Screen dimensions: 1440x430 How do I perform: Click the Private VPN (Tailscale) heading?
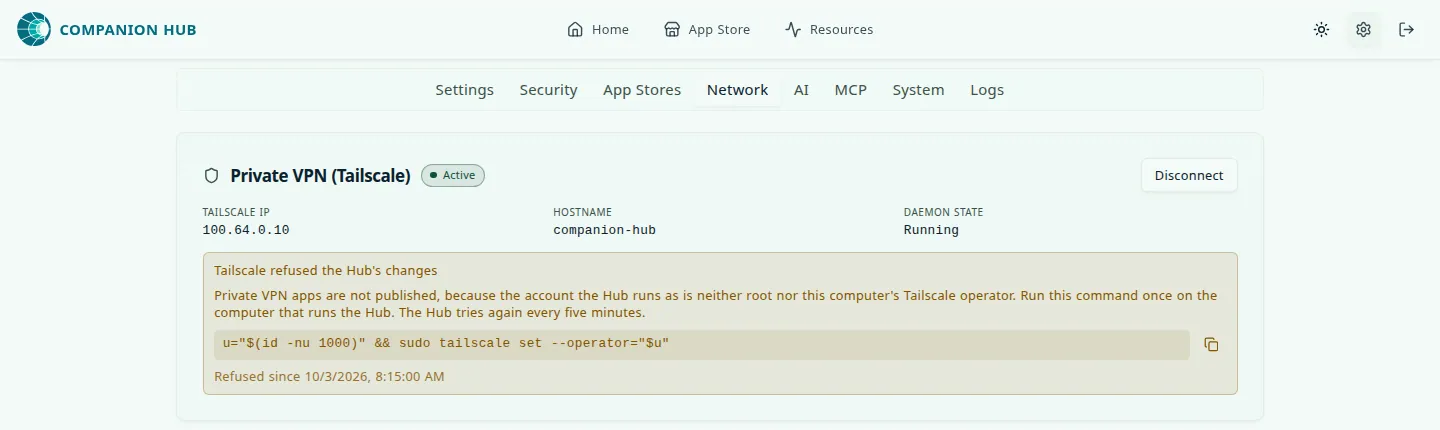(320, 176)
